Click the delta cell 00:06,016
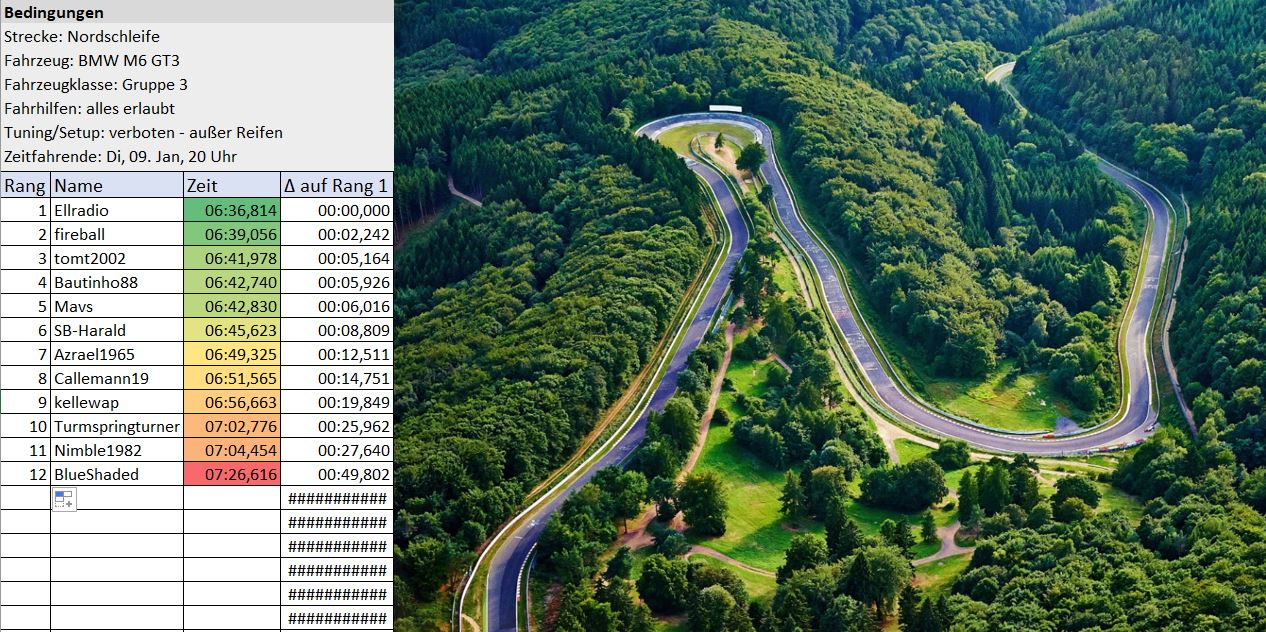 pyautogui.click(x=337, y=306)
